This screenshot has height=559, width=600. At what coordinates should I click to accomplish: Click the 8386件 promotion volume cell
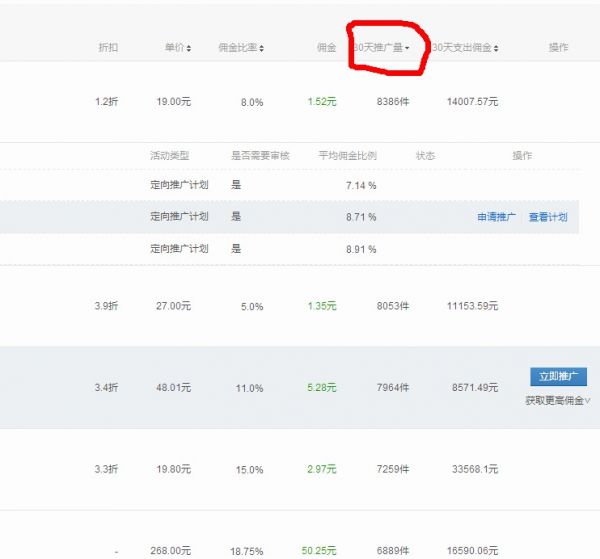pyautogui.click(x=392, y=101)
